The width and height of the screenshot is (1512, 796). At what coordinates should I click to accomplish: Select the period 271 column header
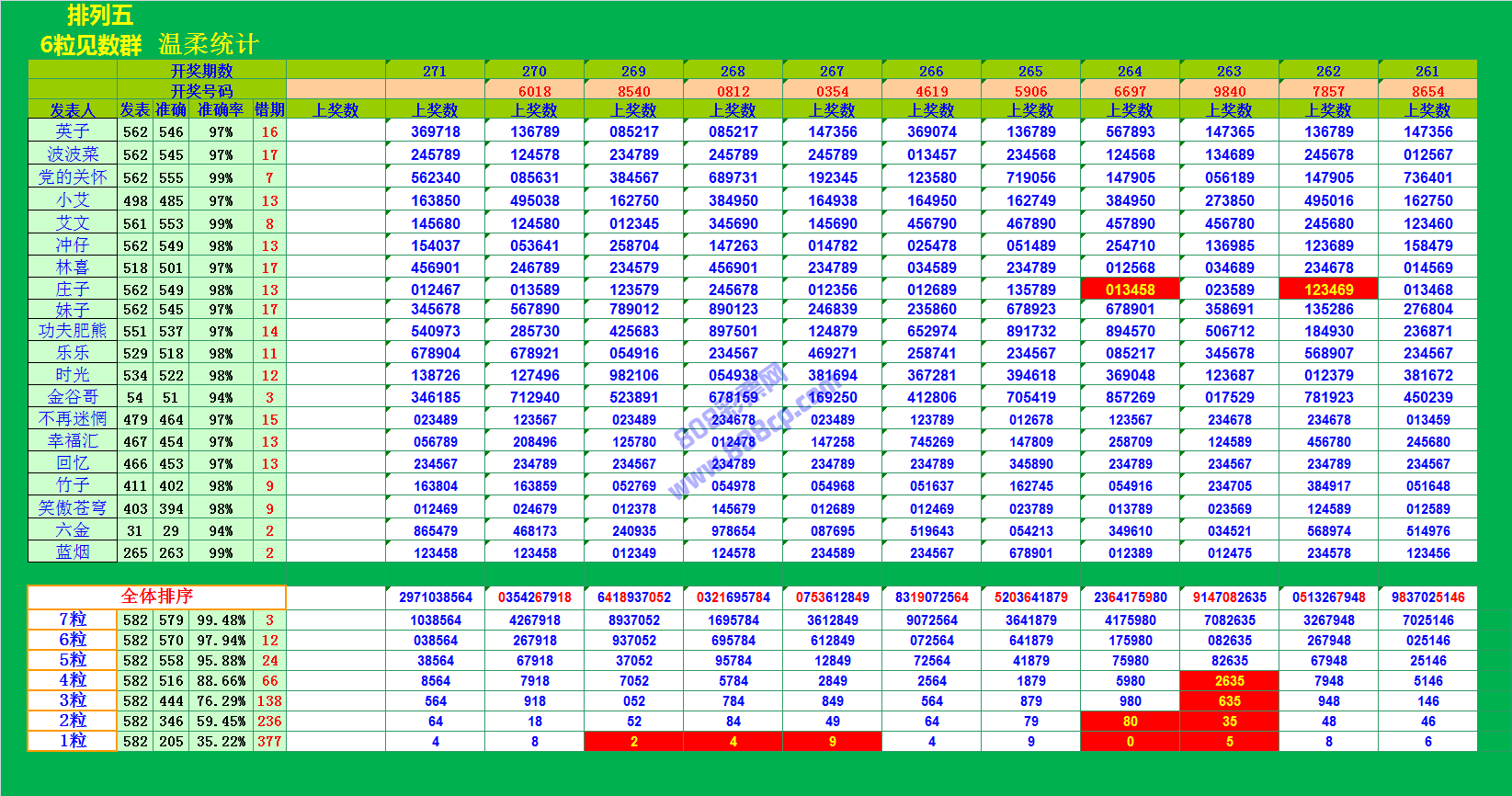435,71
